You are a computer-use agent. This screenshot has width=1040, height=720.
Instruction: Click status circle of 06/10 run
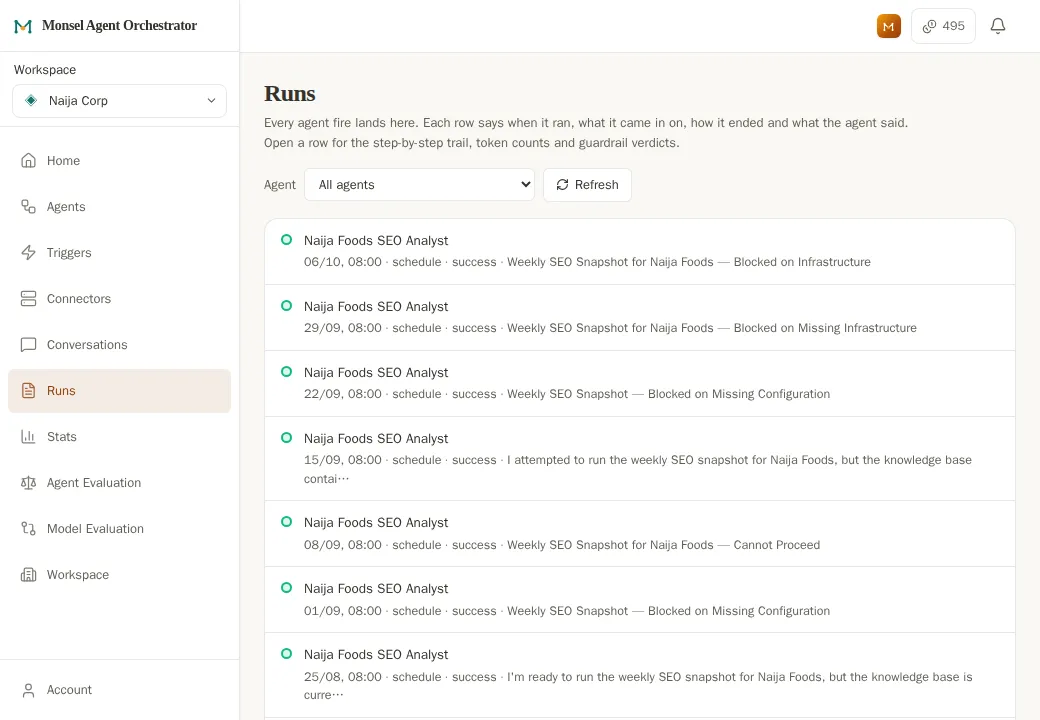click(287, 239)
